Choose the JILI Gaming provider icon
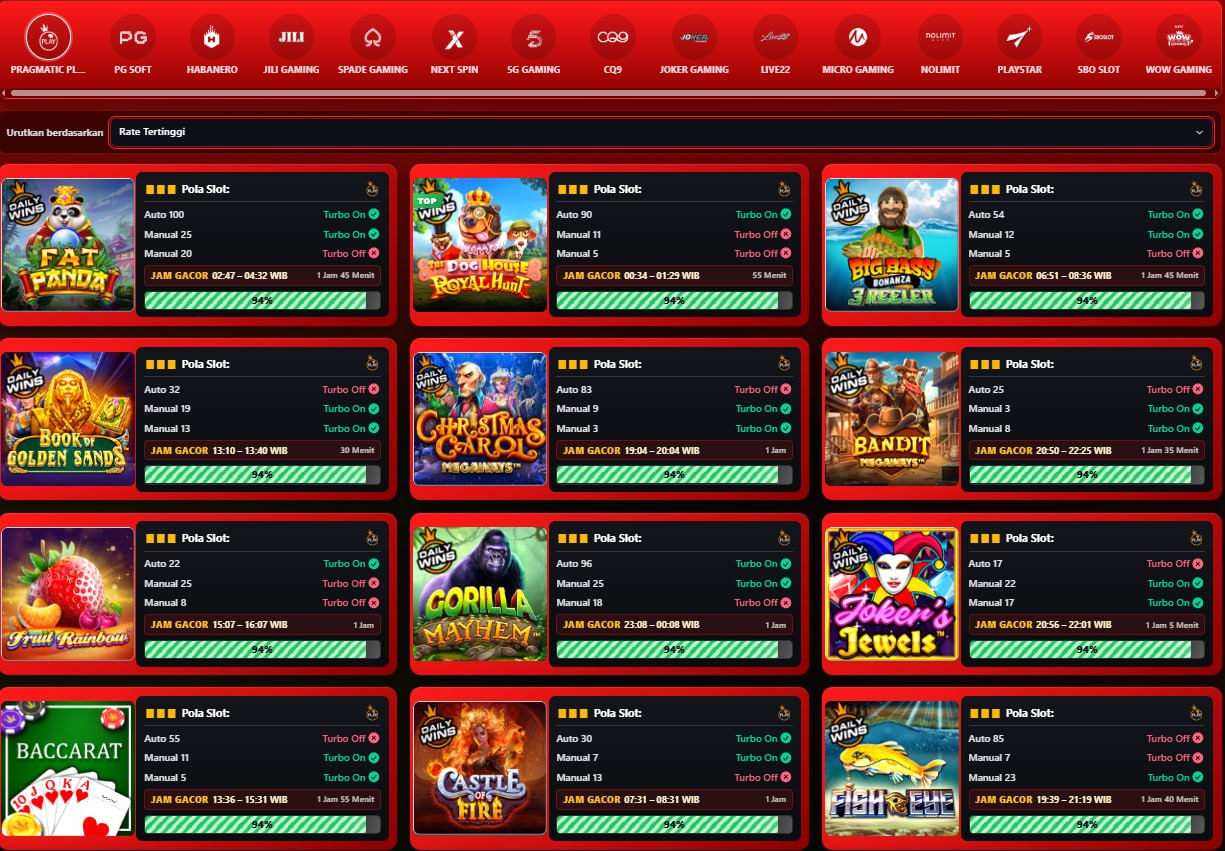This screenshot has height=851, width=1225. (x=291, y=38)
